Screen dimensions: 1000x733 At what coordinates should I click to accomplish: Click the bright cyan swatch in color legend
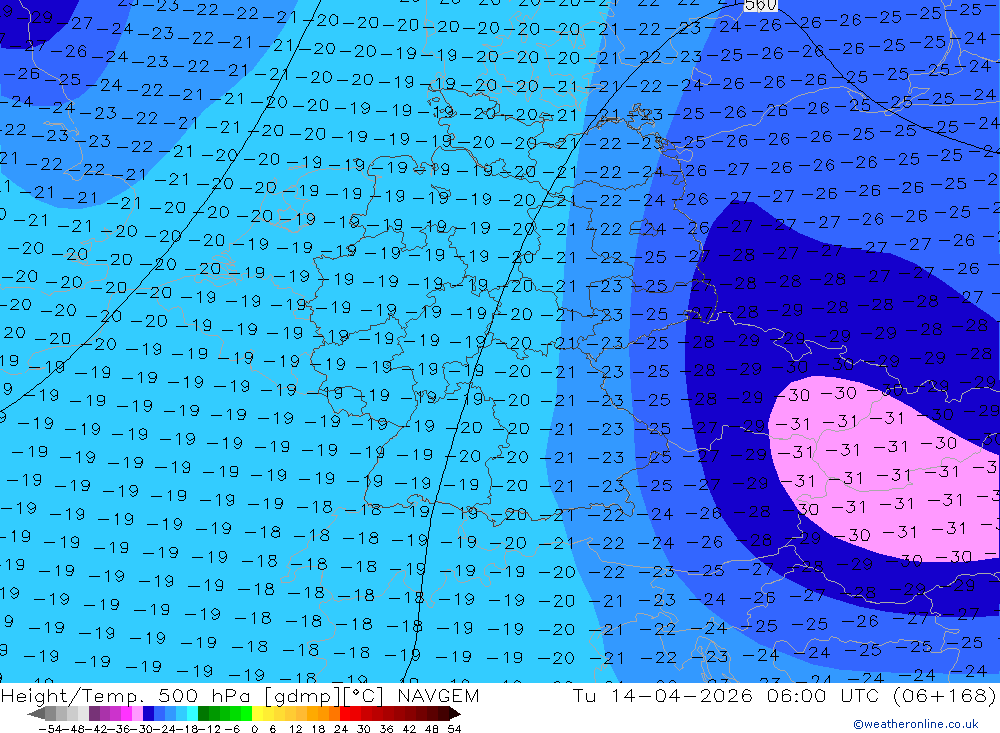click(x=192, y=714)
